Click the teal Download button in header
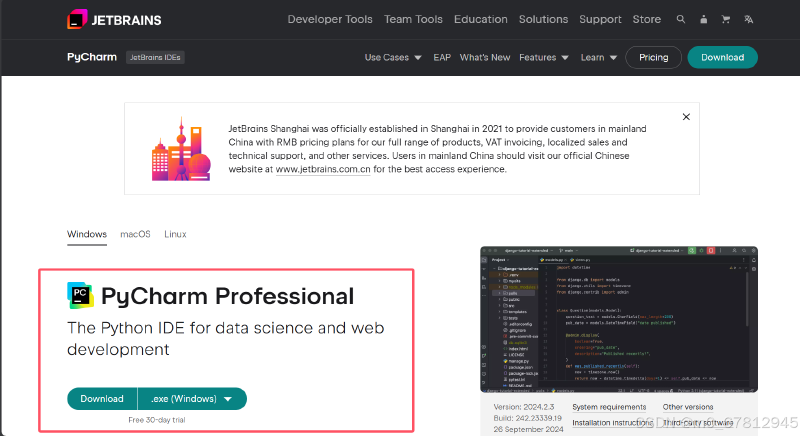This screenshot has height=436, width=800. click(x=722, y=58)
